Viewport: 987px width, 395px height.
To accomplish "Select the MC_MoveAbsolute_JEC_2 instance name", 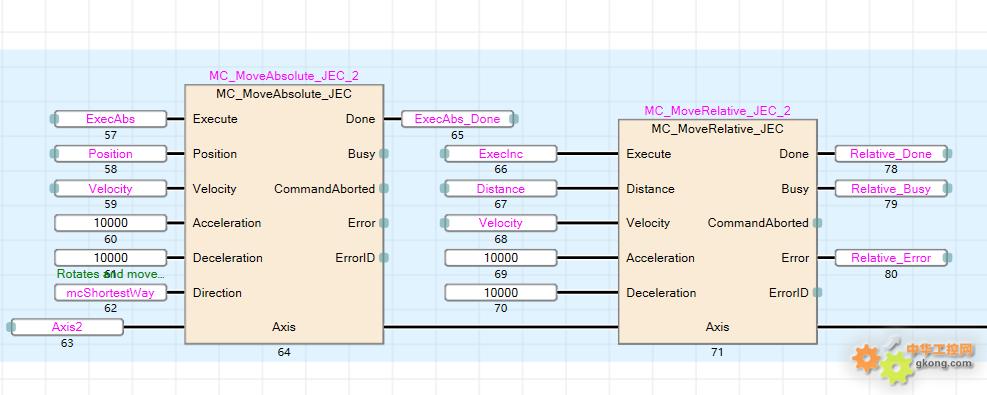I will coord(284,76).
